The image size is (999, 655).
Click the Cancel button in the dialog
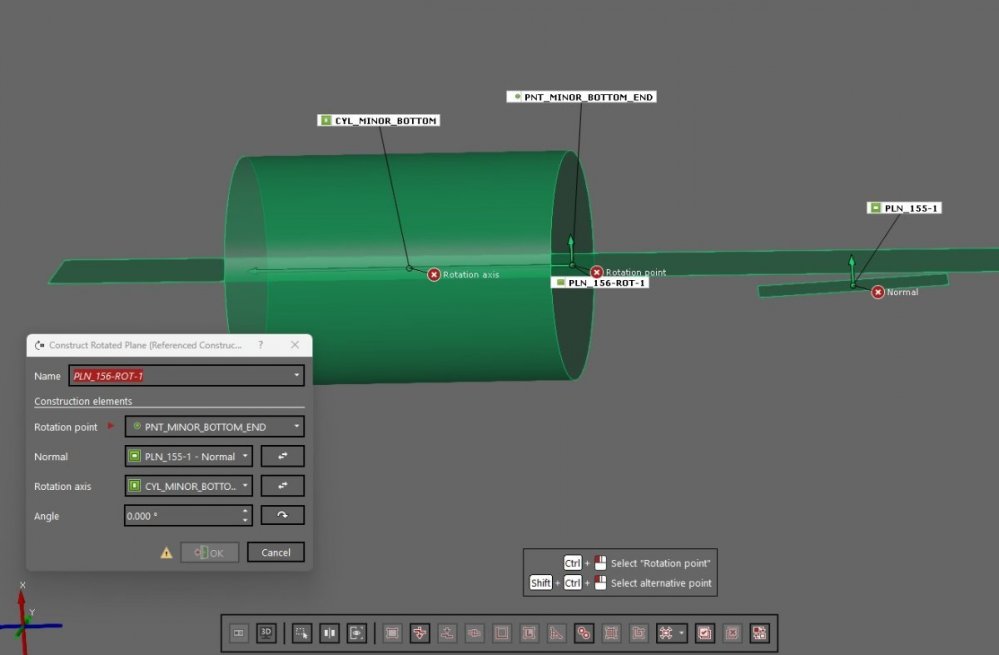275,551
